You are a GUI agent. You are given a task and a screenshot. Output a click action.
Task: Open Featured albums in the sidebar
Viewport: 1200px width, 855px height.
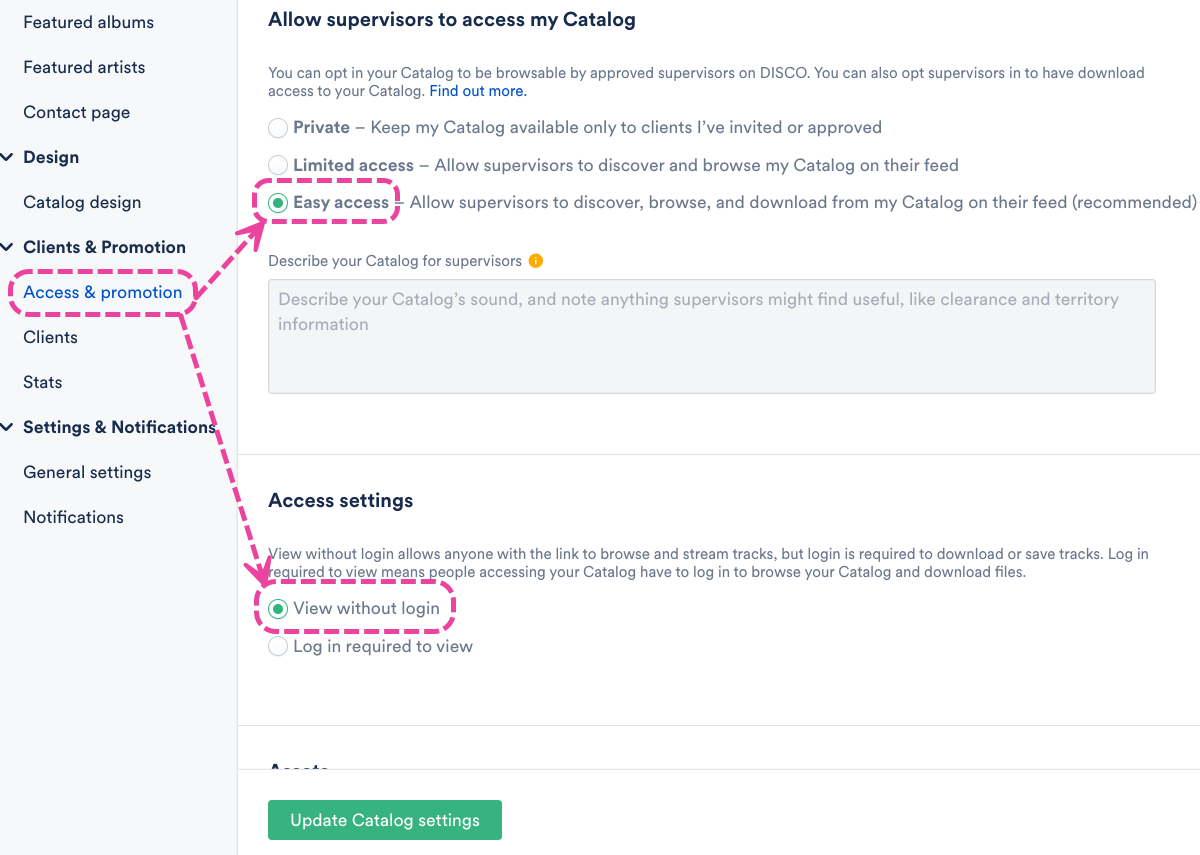pos(88,22)
